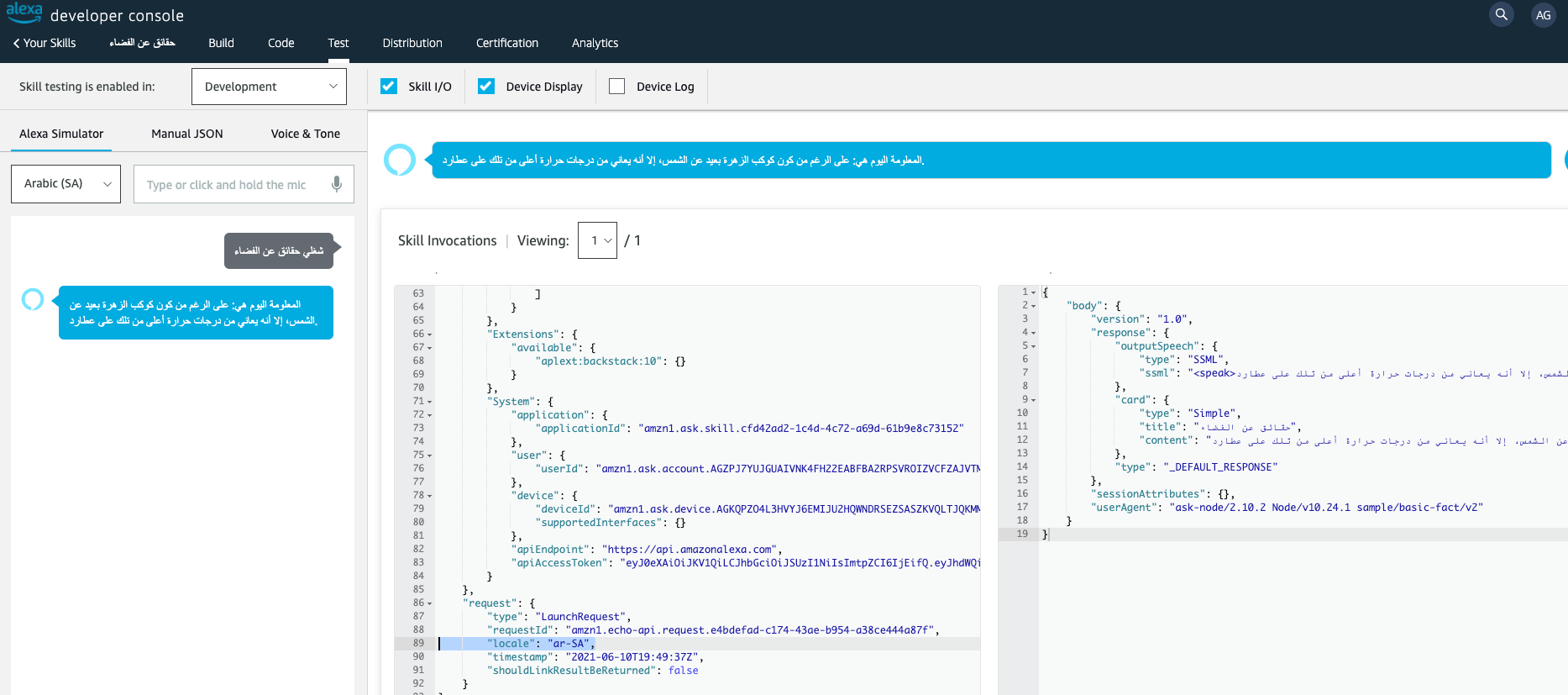Enable the Device Log checkbox
The image size is (1568, 695).
617,86
